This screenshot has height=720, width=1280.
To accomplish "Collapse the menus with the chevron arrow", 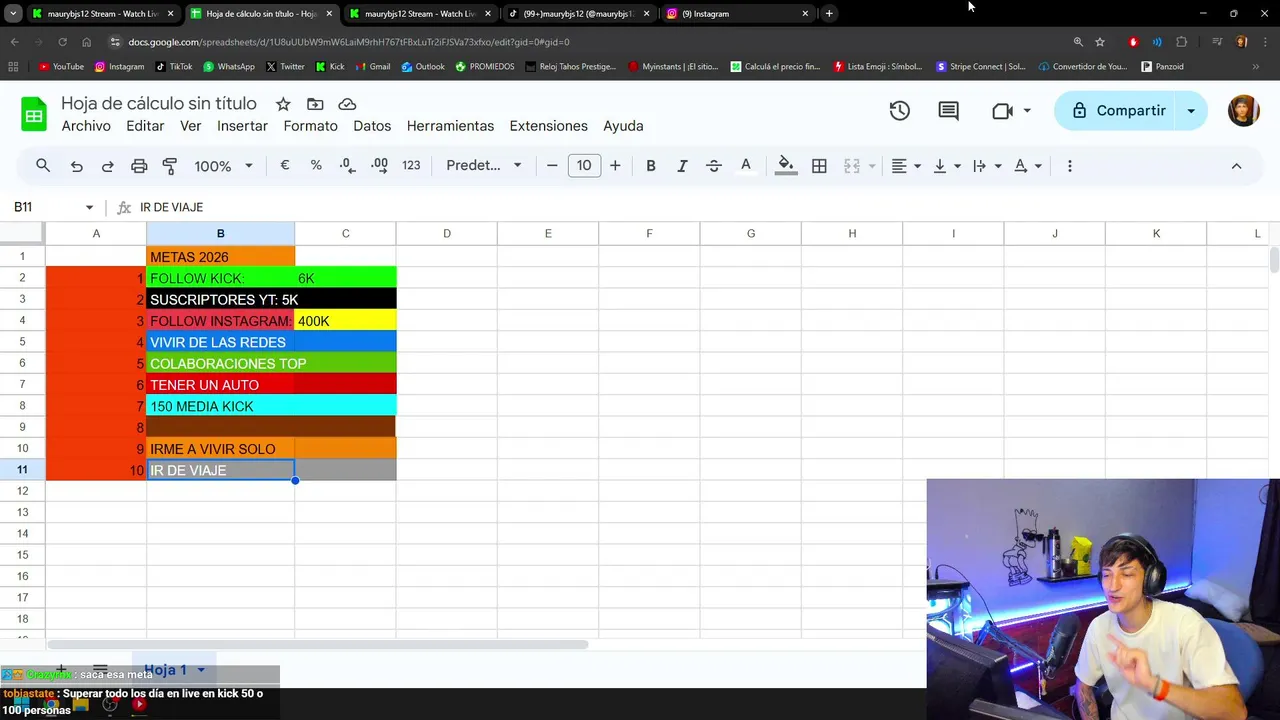I will coord(1236,166).
